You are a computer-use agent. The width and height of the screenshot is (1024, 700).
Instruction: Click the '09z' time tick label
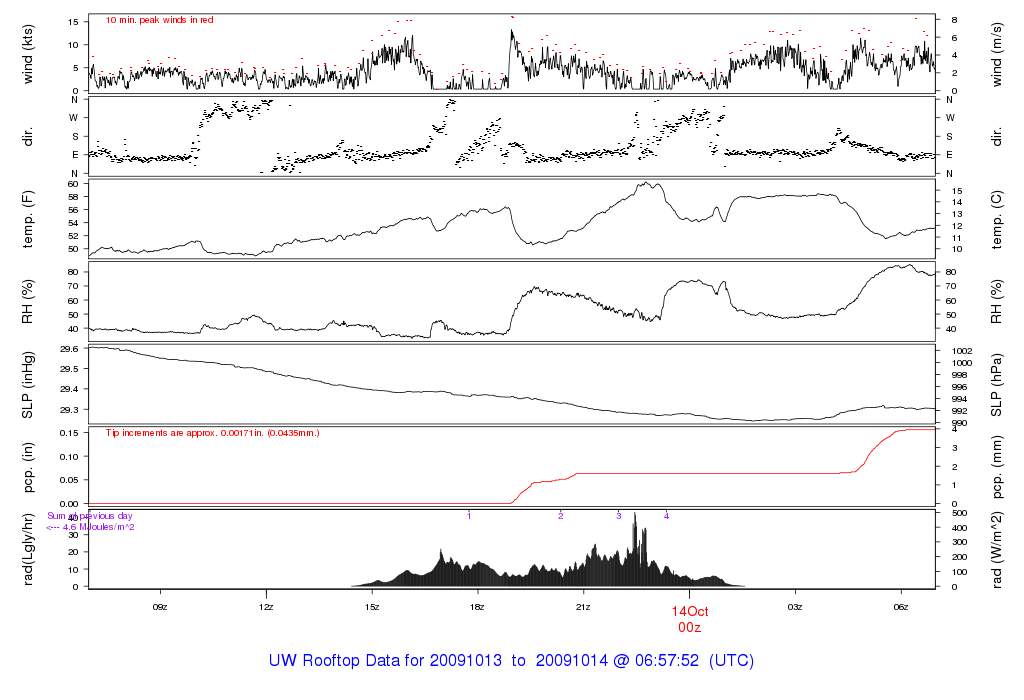point(160,607)
